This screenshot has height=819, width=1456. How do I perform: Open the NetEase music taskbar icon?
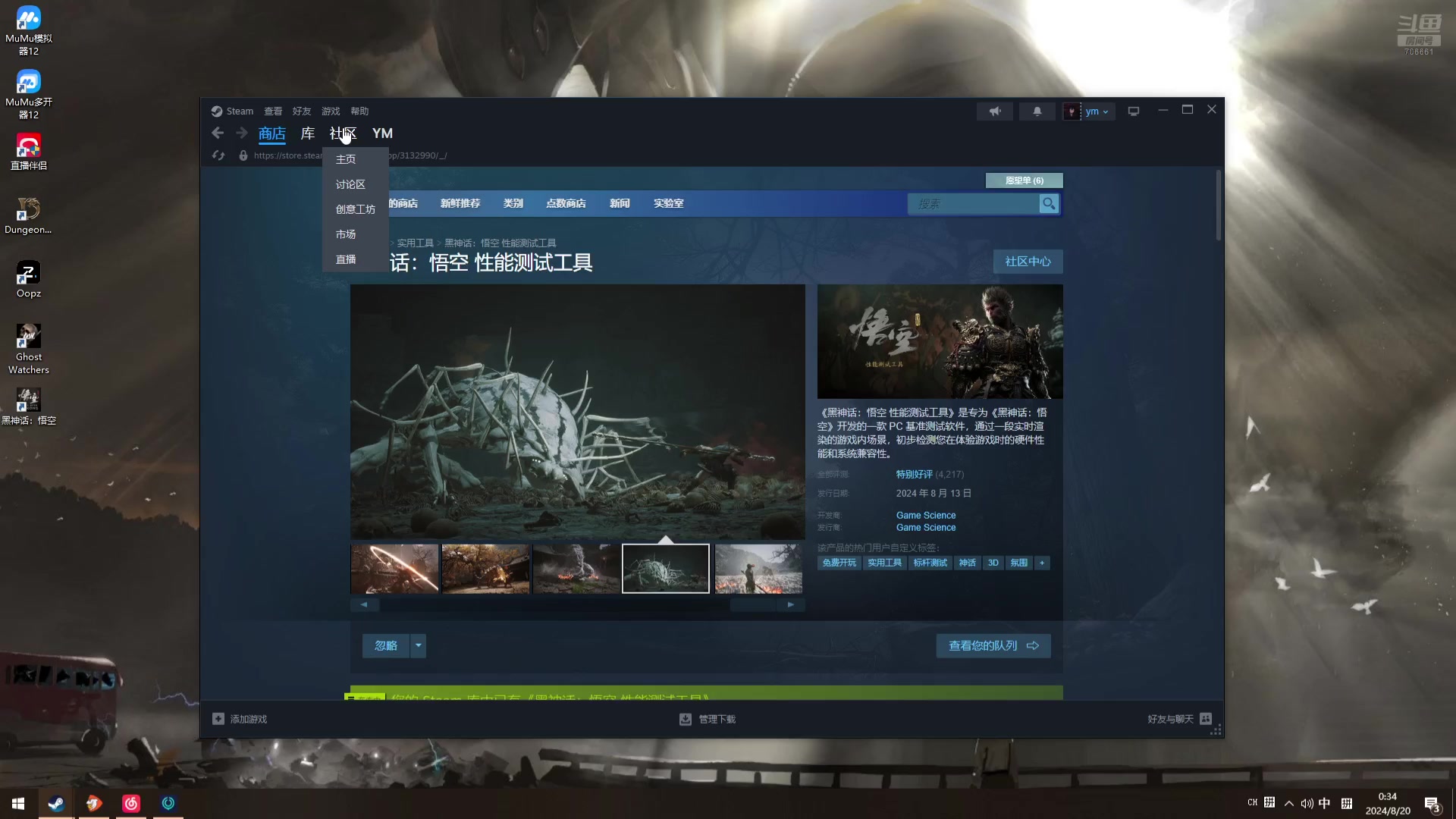click(x=131, y=803)
